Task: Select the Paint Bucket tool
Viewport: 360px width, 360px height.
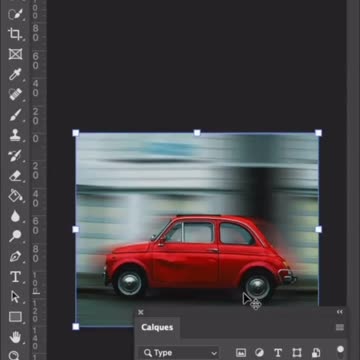Action: click(x=15, y=196)
